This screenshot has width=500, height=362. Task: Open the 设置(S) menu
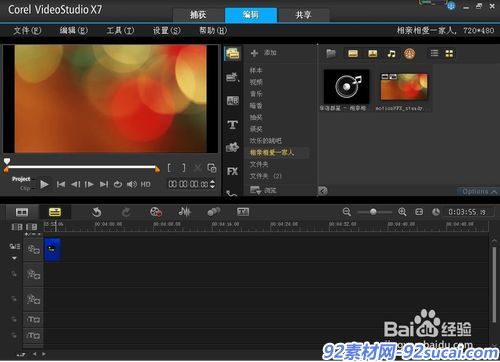166,31
